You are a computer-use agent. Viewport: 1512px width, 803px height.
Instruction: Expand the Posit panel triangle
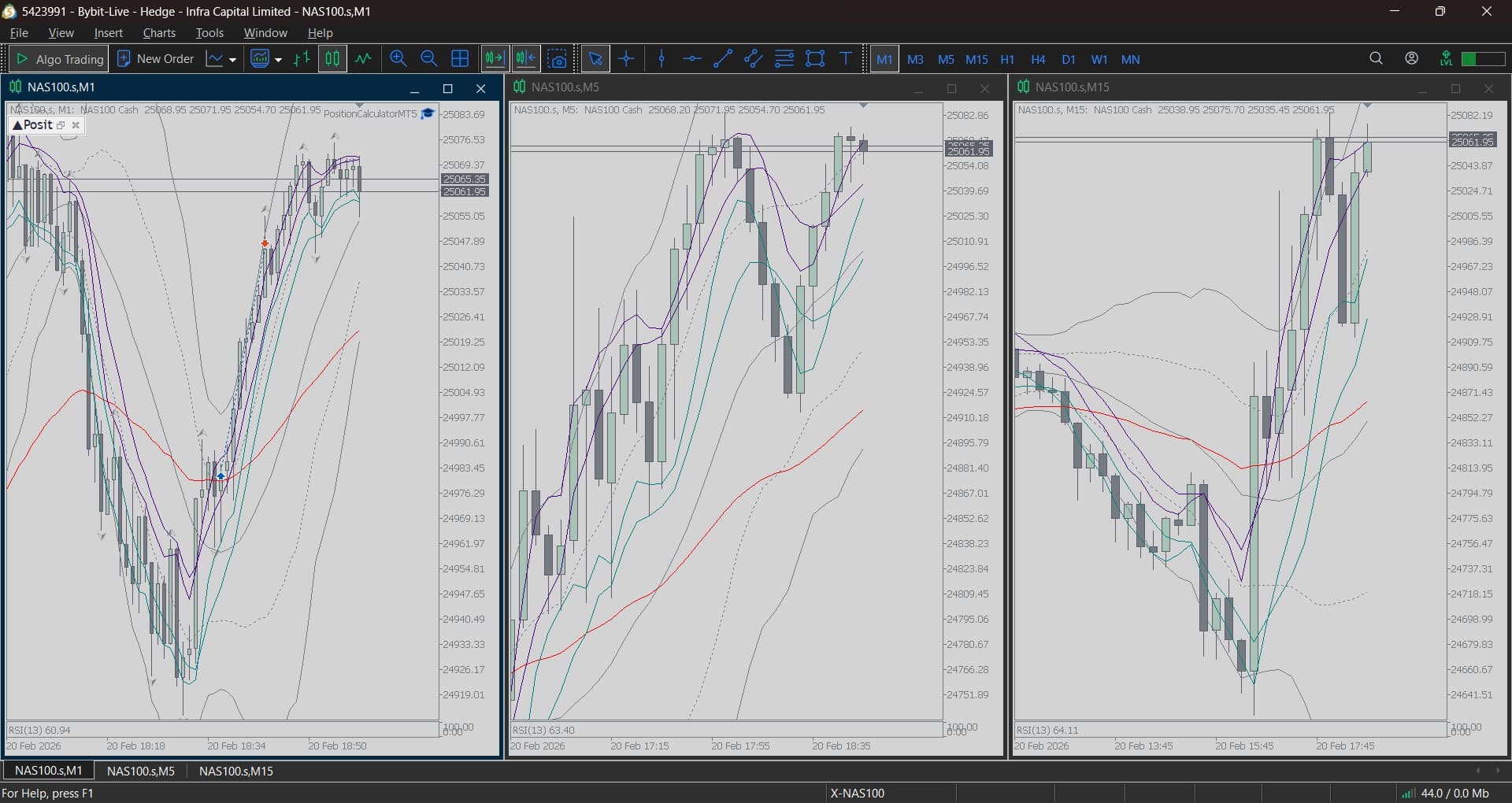[x=17, y=125]
